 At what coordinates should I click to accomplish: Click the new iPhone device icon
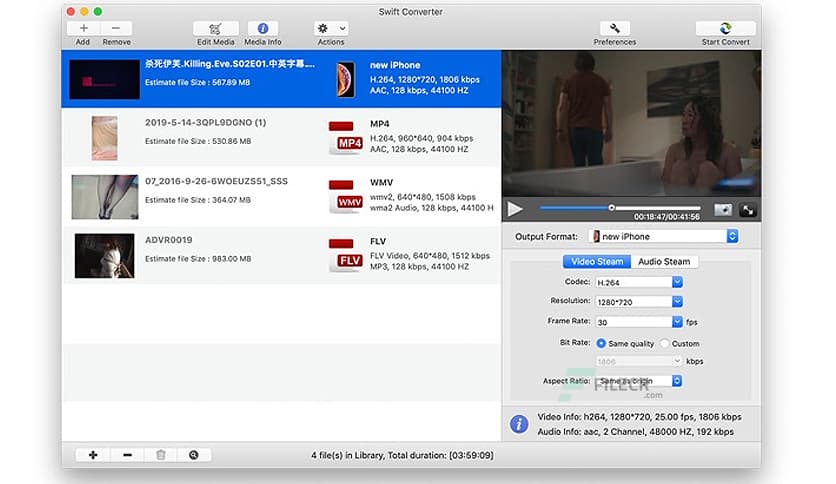(345, 79)
